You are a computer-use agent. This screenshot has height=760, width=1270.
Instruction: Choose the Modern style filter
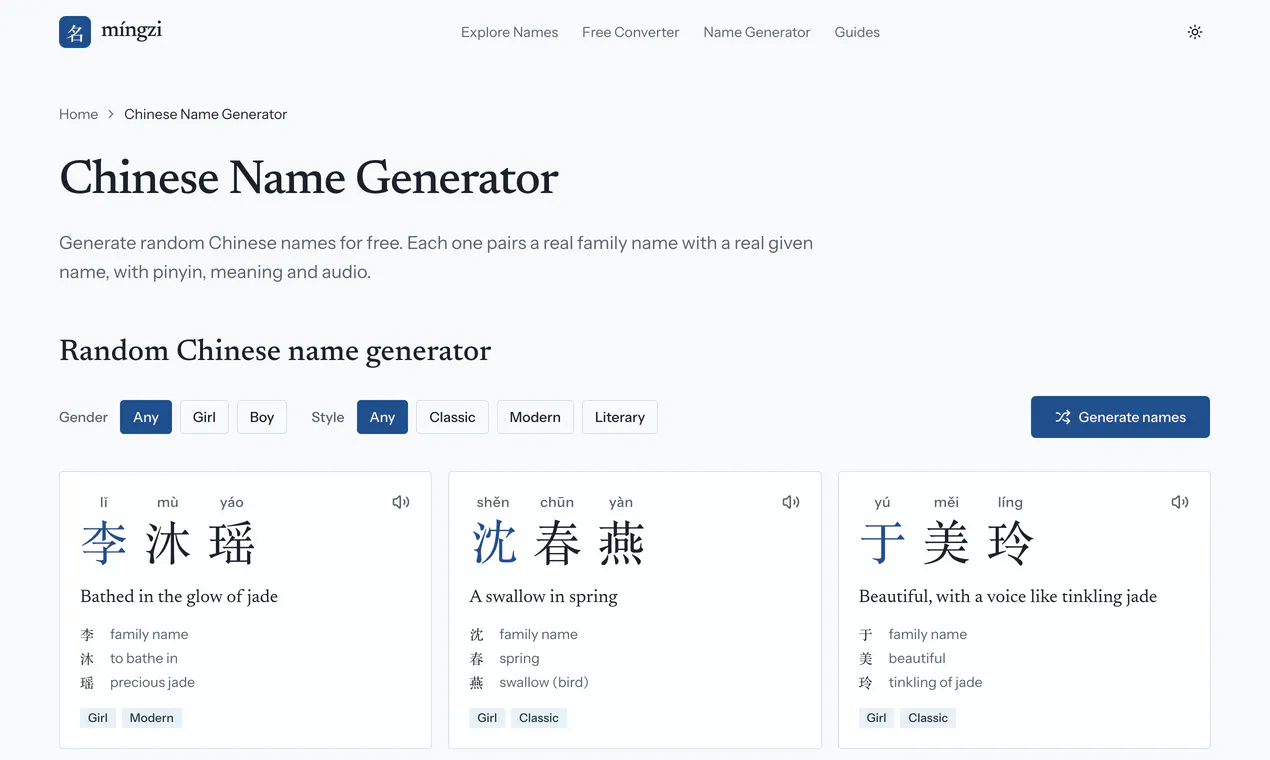pos(535,417)
